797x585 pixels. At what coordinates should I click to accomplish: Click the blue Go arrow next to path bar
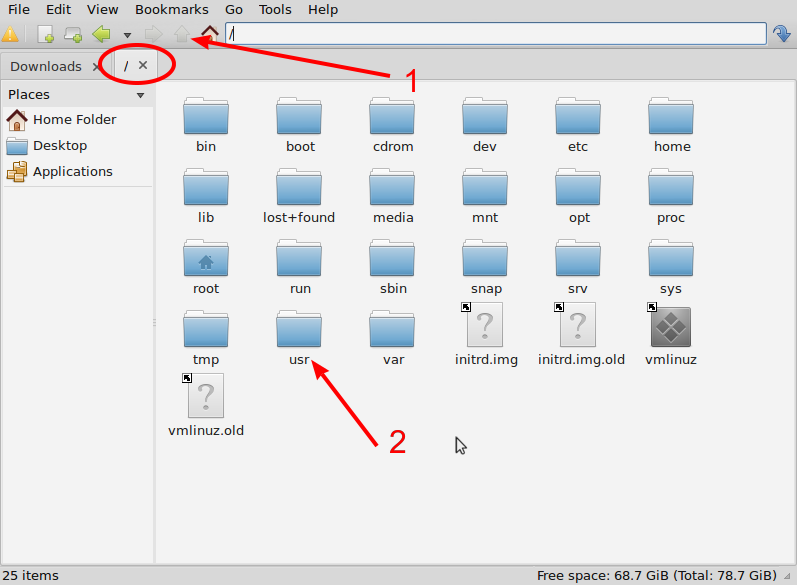point(781,34)
